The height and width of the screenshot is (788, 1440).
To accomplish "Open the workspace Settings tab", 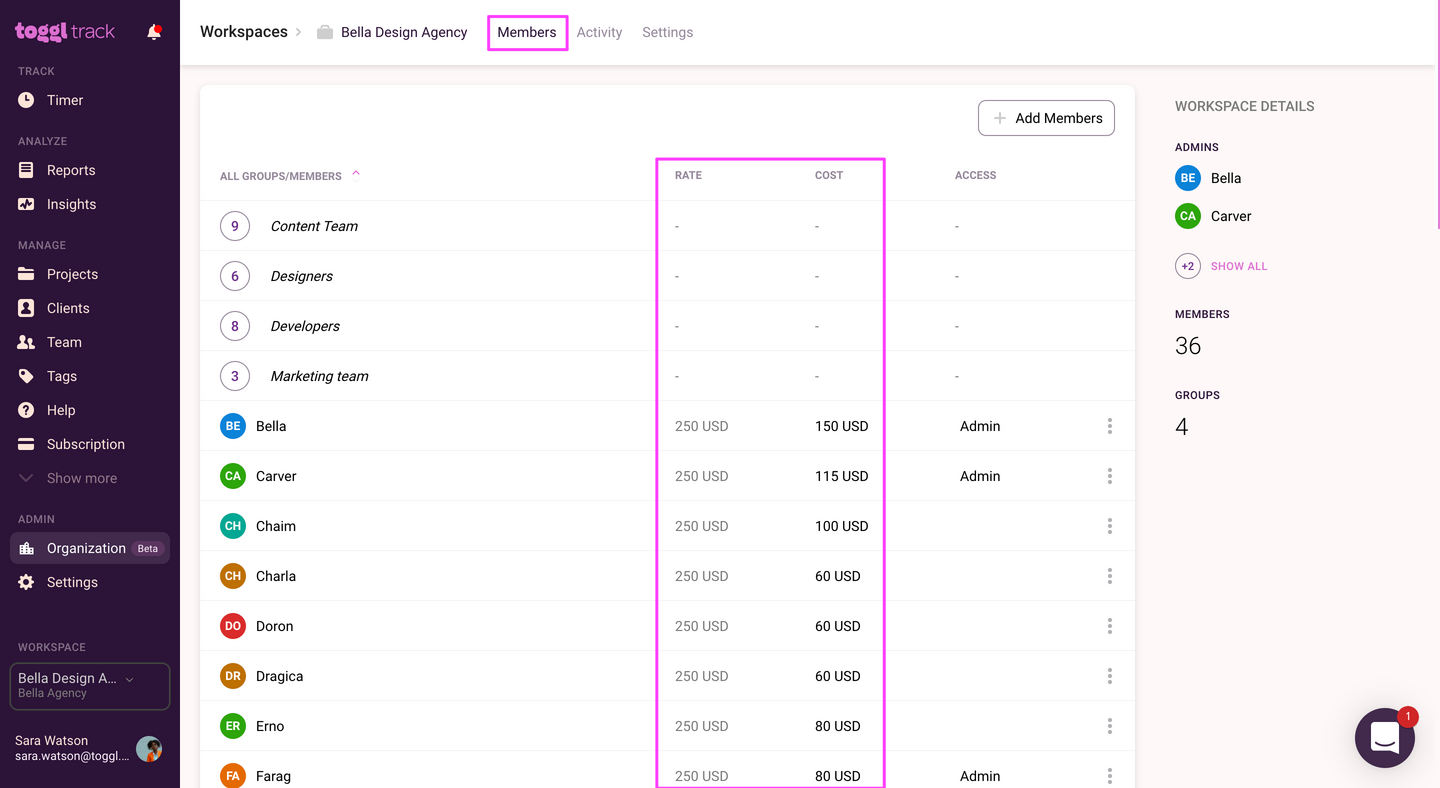I will tap(667, 32).
